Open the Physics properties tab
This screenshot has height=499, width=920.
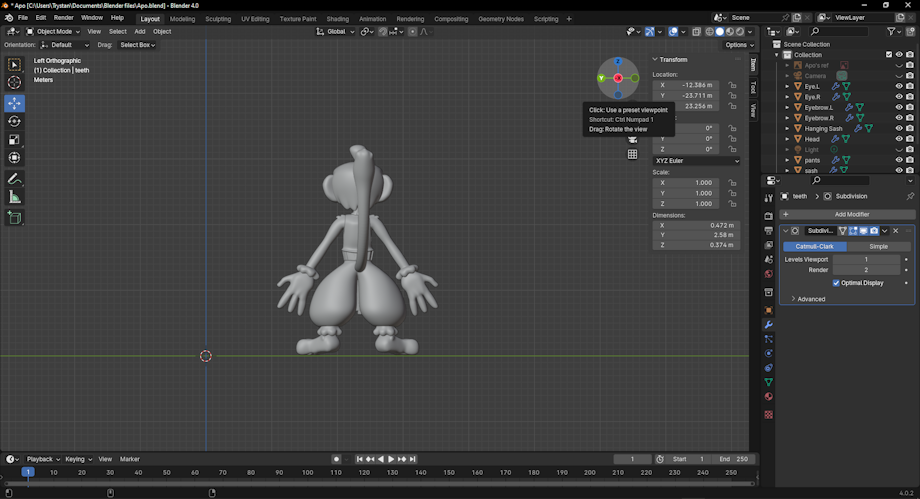[x=769, y=353]
